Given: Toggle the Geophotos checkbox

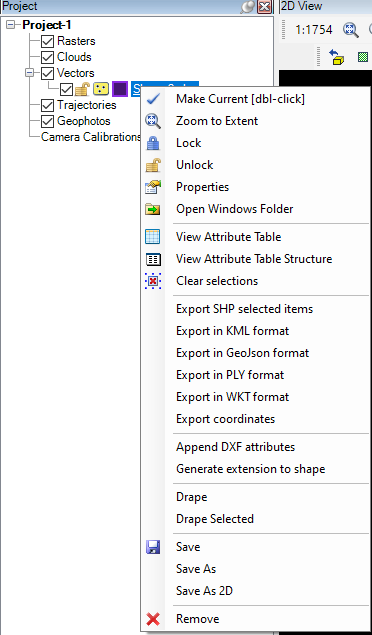Looking at the screenshot, I should point(48,121).
